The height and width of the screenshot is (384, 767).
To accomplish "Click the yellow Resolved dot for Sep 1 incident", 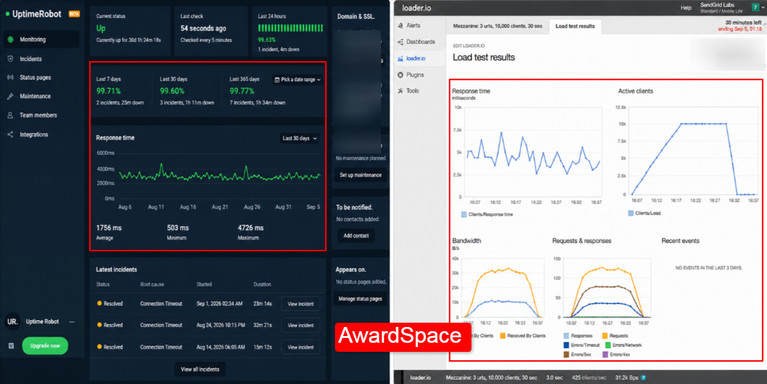I will tap(99, 303).
